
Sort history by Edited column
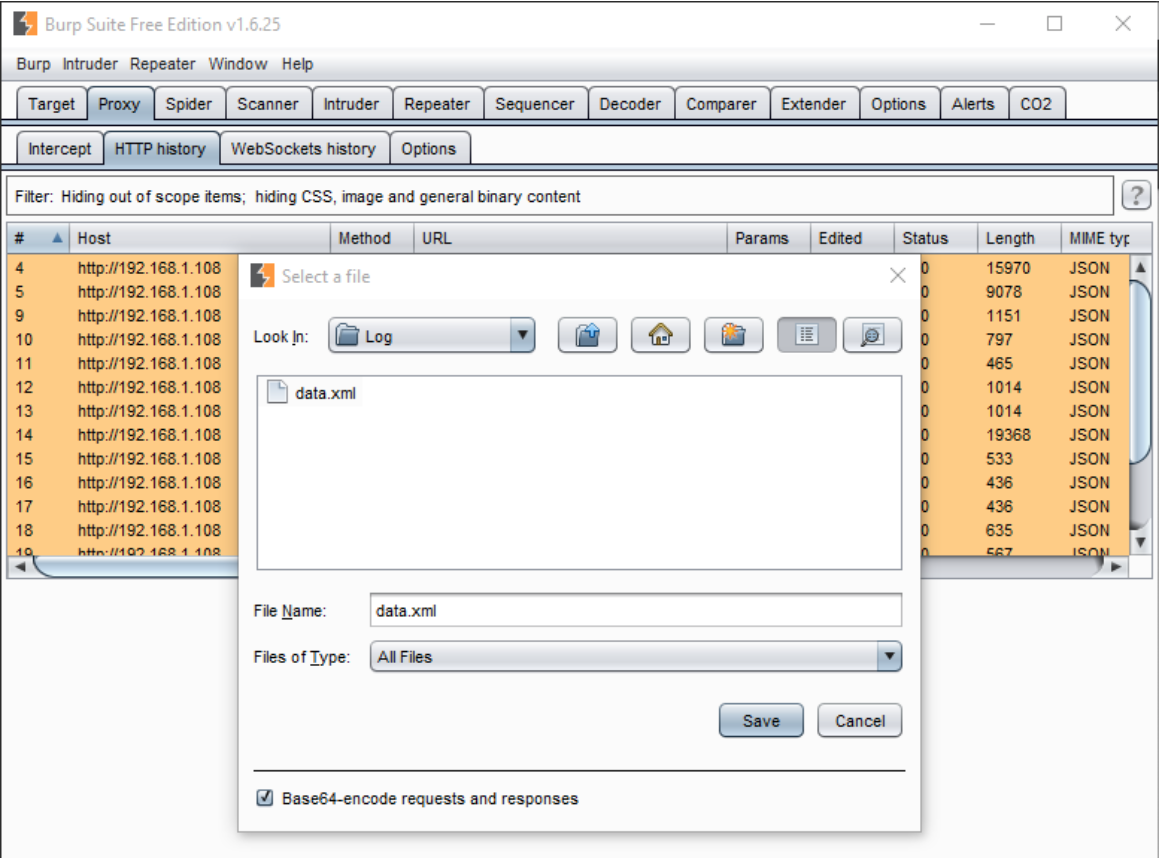852,238
